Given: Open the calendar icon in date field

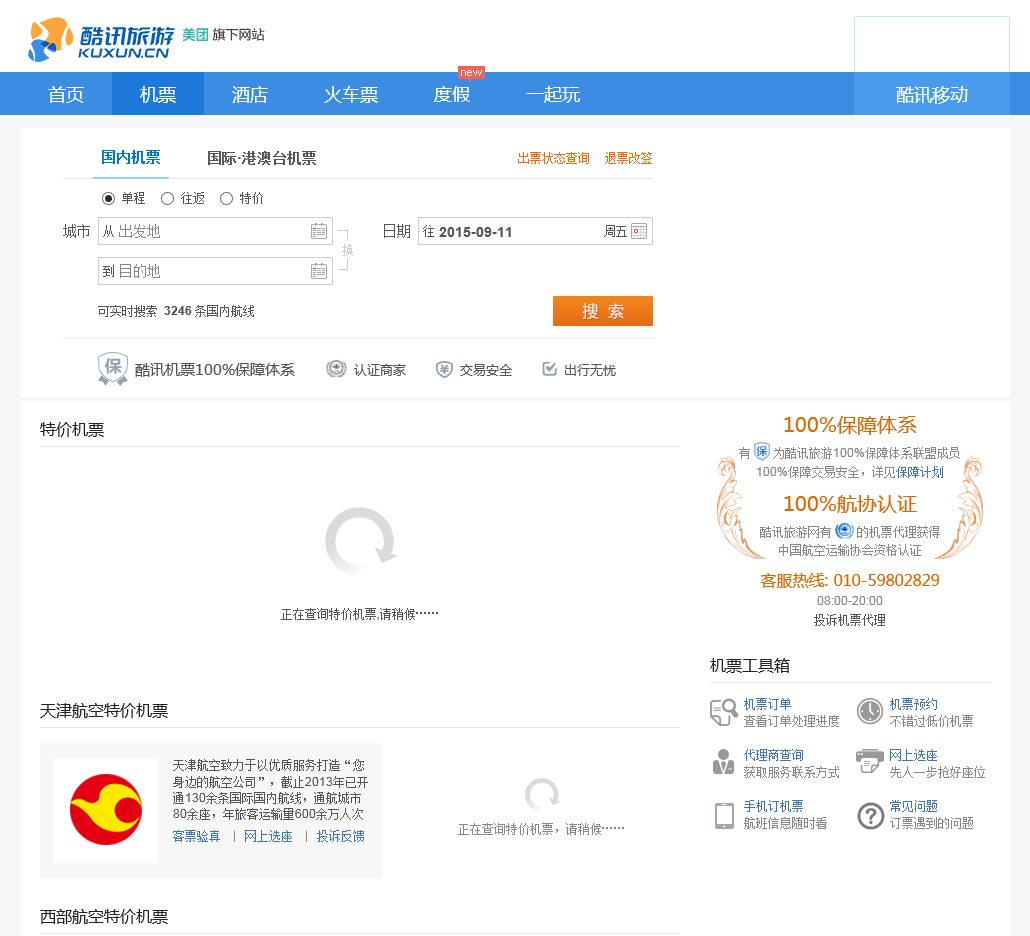Looking at the screenshot, I should point(638,231).
